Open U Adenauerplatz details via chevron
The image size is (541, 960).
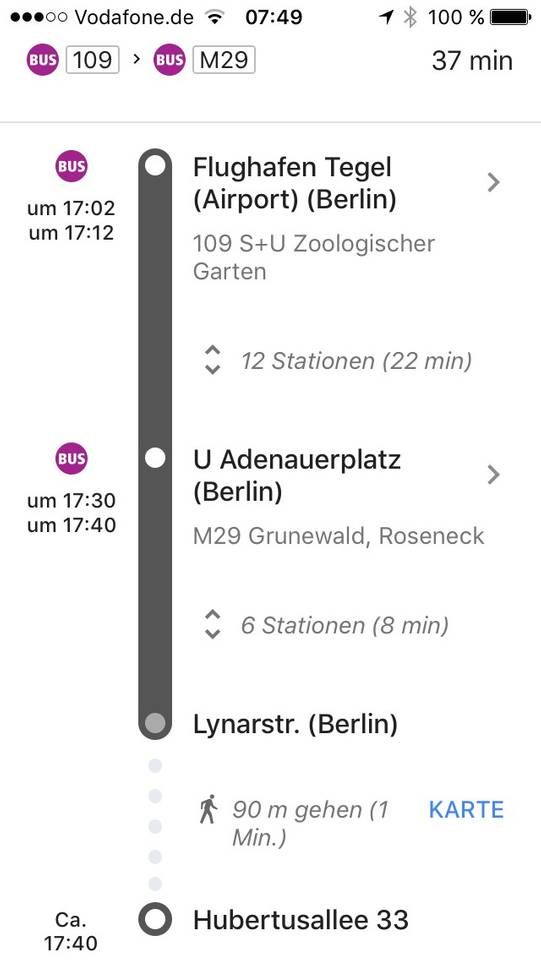pos(493,474)
